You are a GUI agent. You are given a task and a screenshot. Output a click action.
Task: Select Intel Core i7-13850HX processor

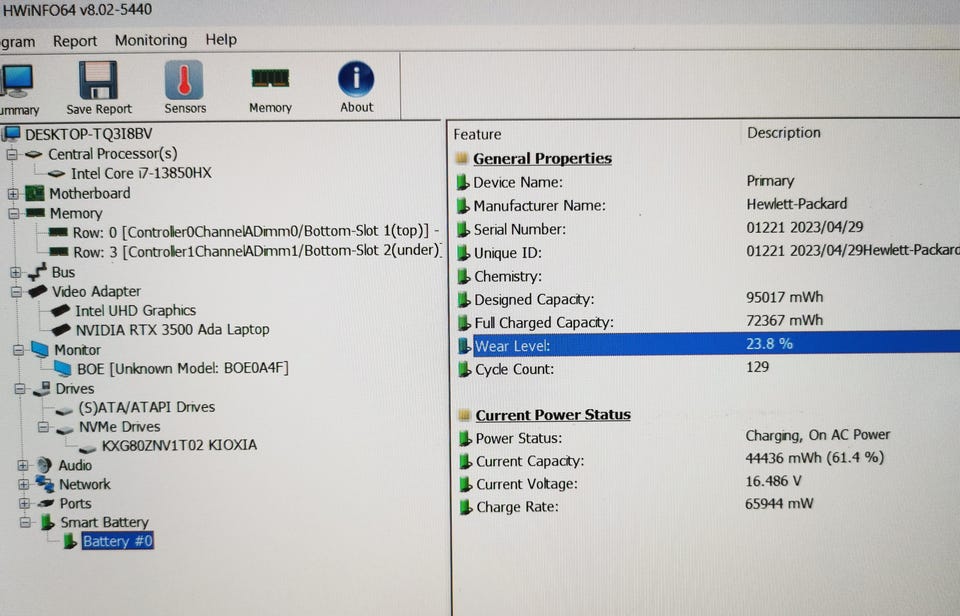(141, 173)
